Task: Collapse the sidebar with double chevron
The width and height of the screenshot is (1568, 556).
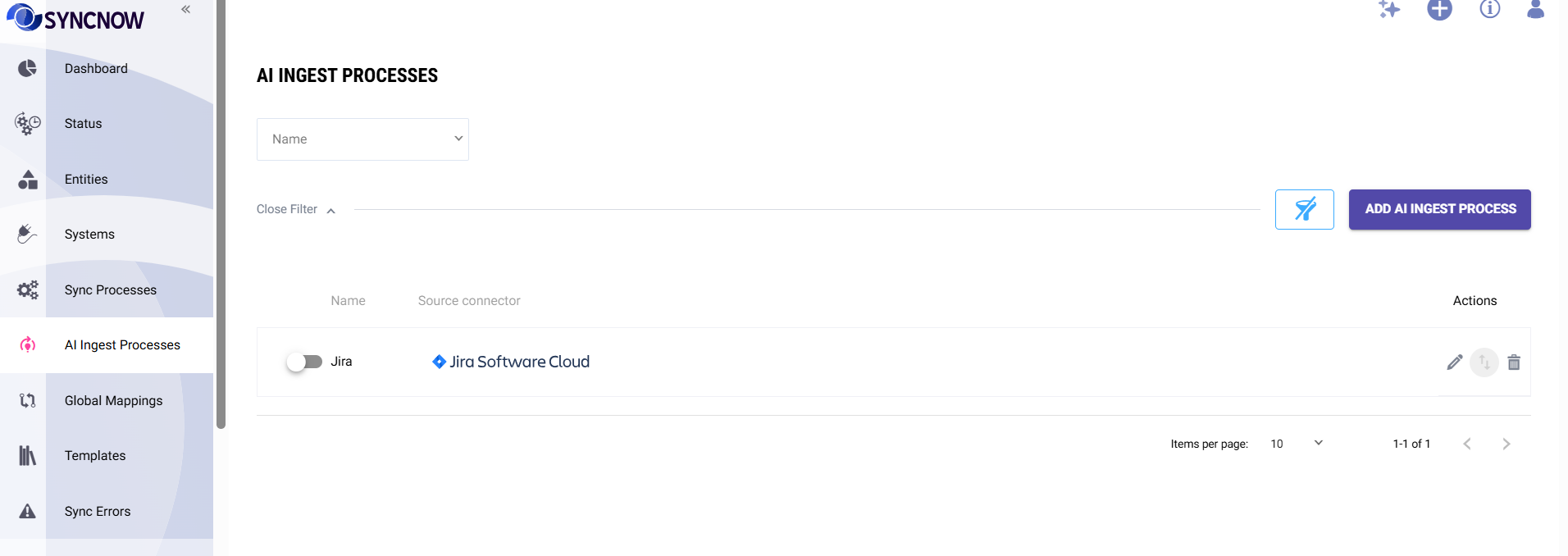Action: (186, 9)
